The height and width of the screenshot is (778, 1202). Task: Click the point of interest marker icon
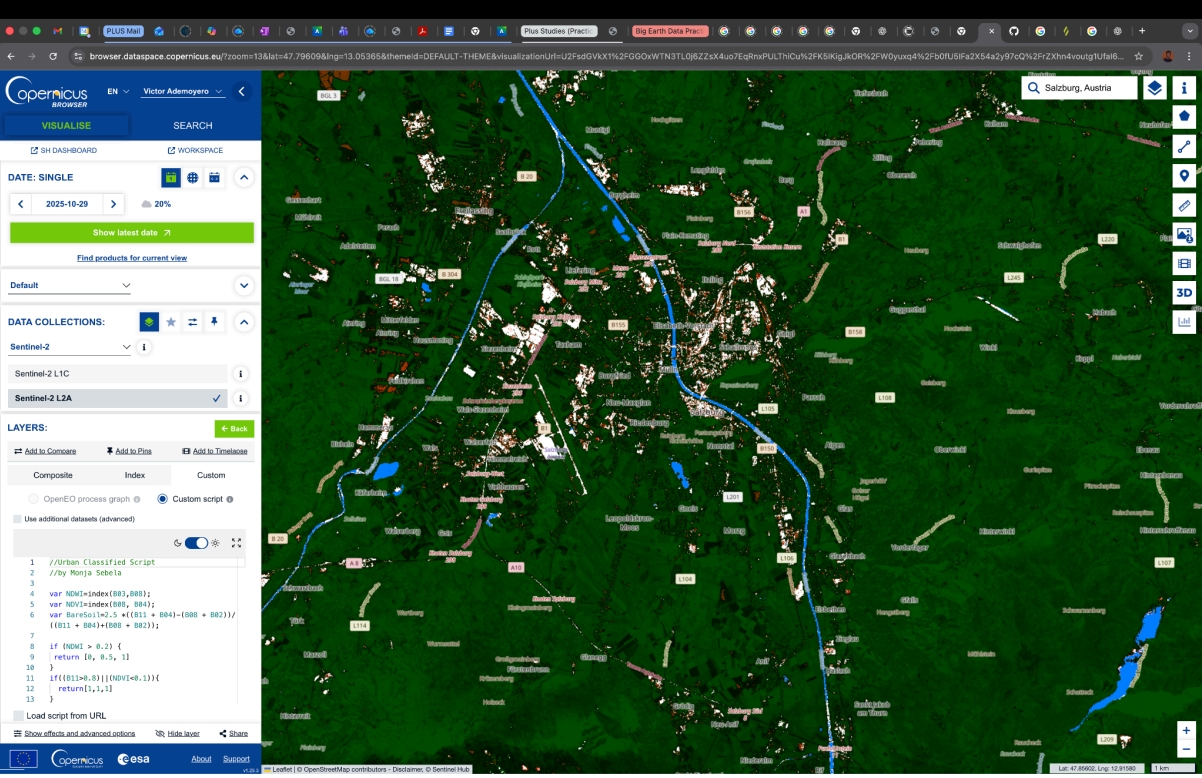(x=1184, y=176)
